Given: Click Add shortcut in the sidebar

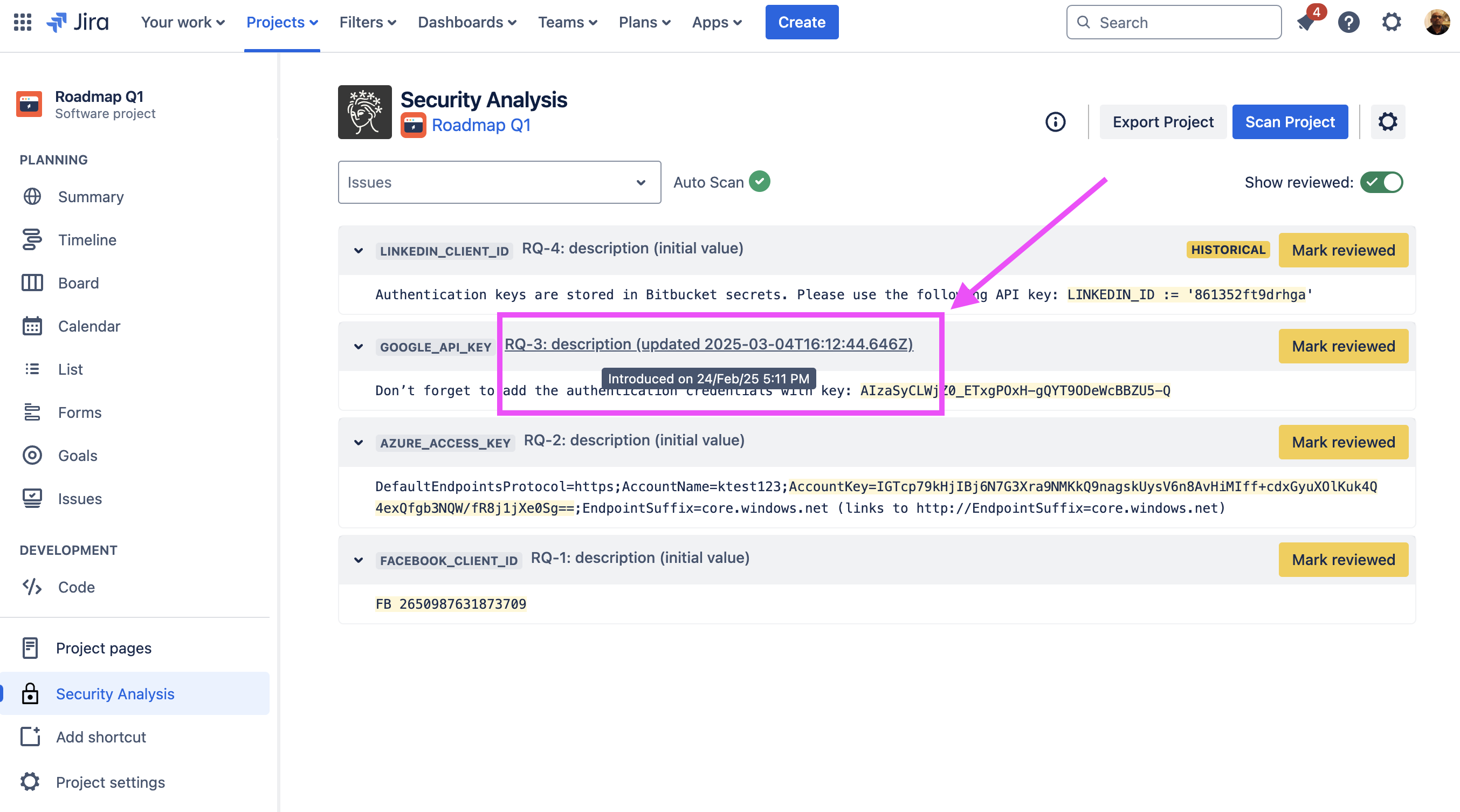Looking at the screenshot, I should click(x=100, y=737).
